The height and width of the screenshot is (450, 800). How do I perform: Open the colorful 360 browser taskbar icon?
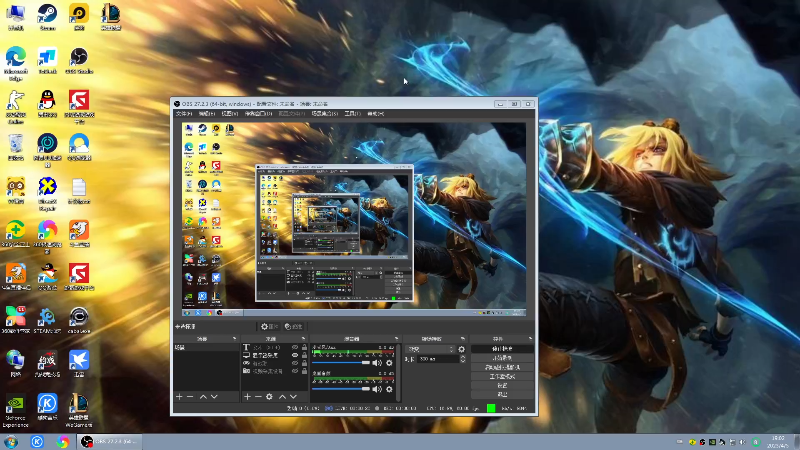63,442
